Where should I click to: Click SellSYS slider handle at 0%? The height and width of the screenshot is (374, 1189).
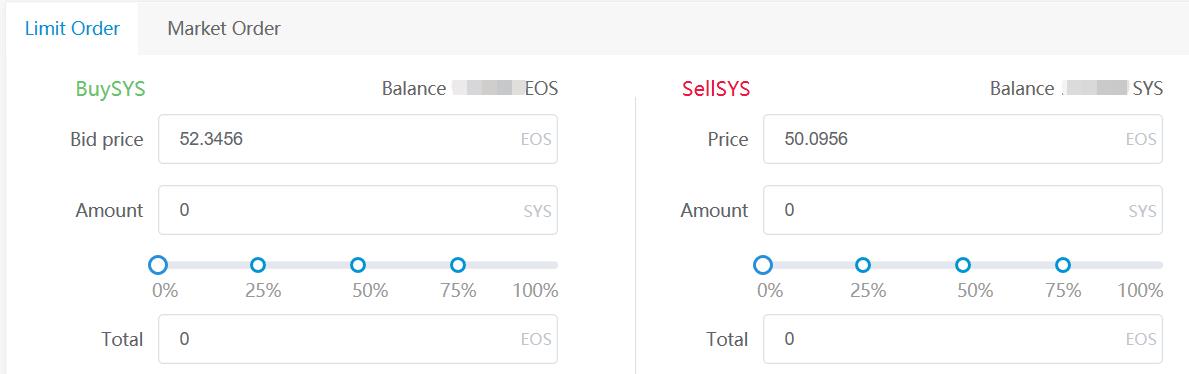tap(763, 265)
